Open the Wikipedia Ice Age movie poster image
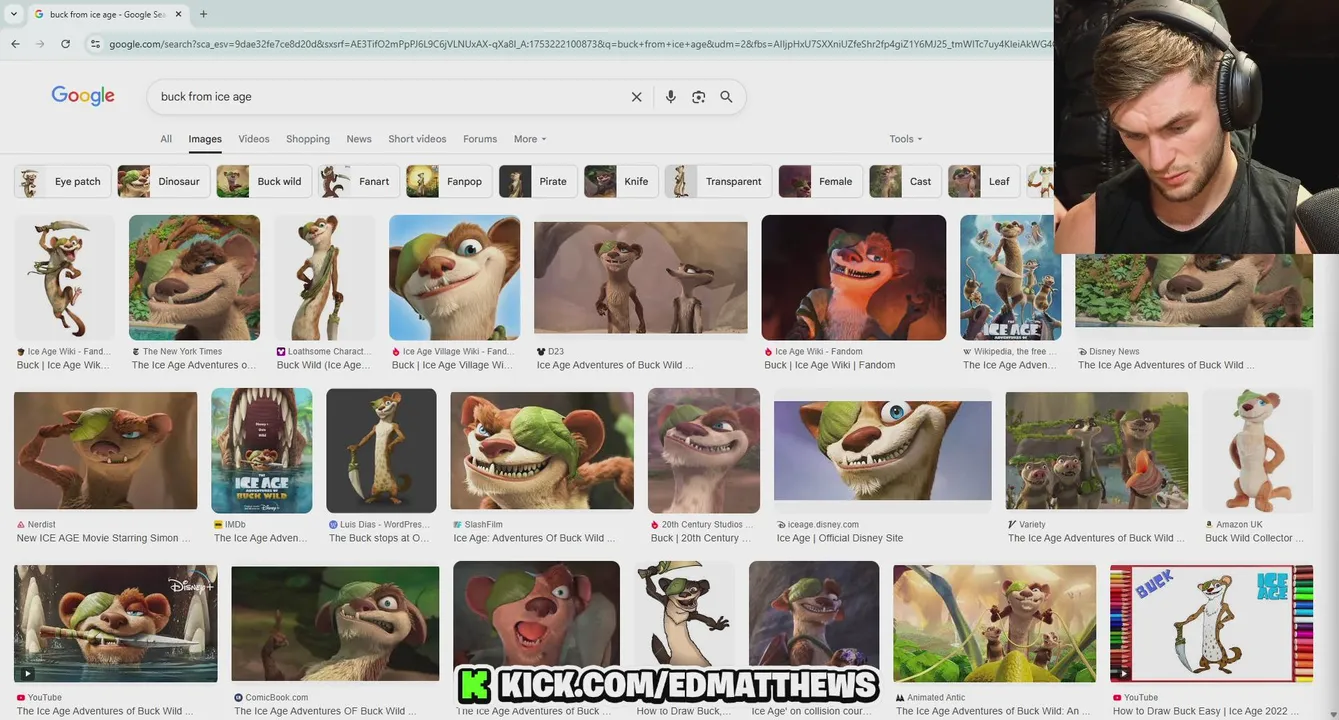This screenshot has width=1339, height=720. (x=1010, y=278)
